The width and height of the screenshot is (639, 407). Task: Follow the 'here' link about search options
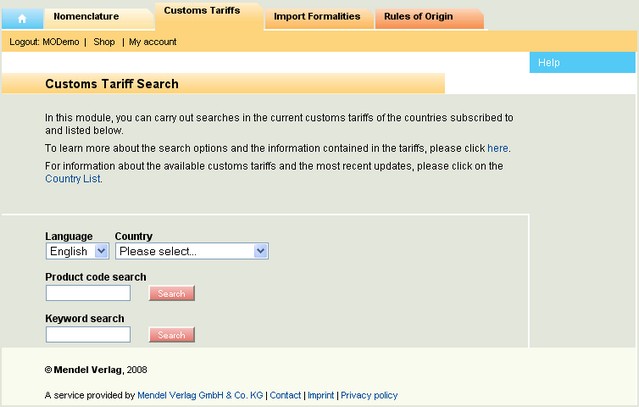tap(498, 148)
